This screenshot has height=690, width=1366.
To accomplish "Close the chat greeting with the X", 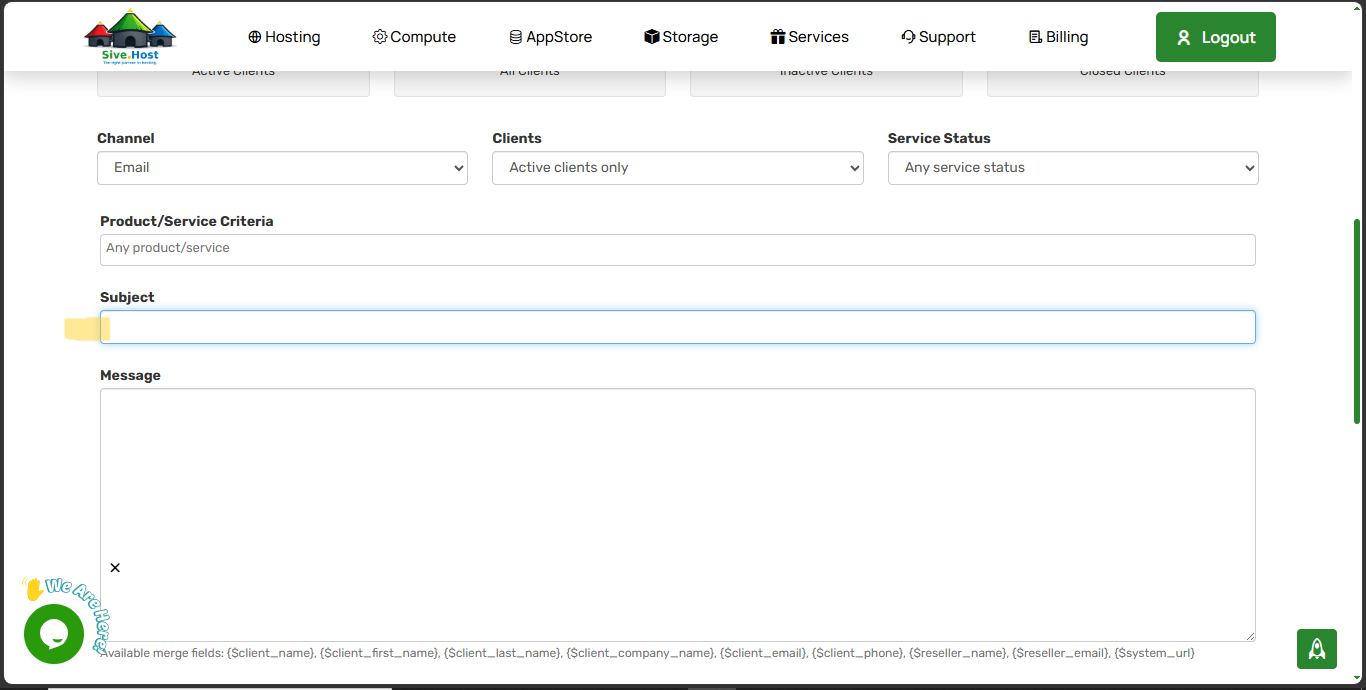I will (115, 568).
